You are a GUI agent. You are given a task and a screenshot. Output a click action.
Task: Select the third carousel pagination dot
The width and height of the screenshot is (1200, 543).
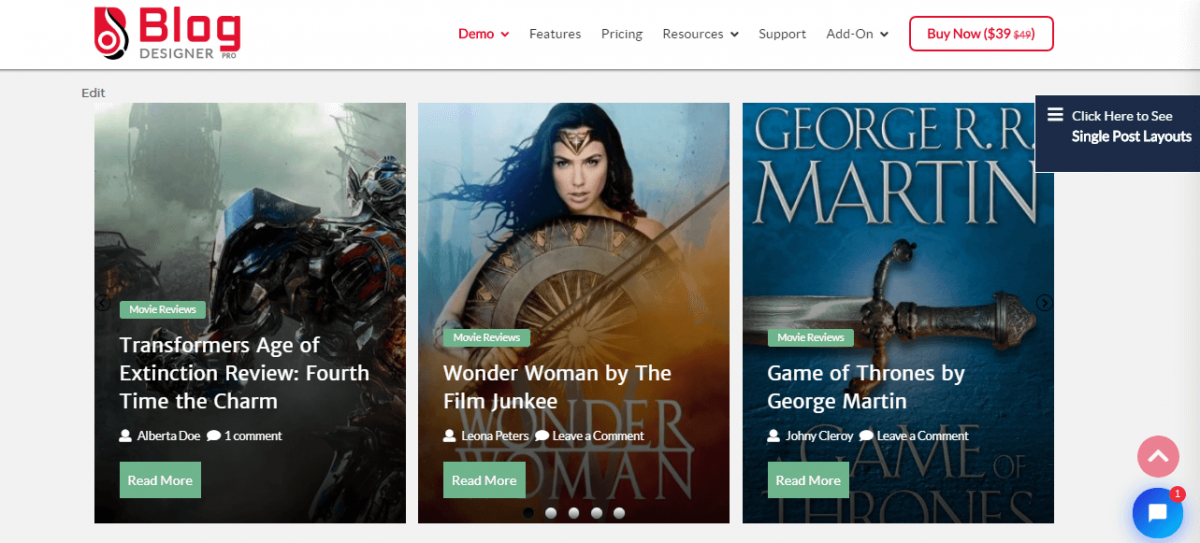[x=574, y=513]
